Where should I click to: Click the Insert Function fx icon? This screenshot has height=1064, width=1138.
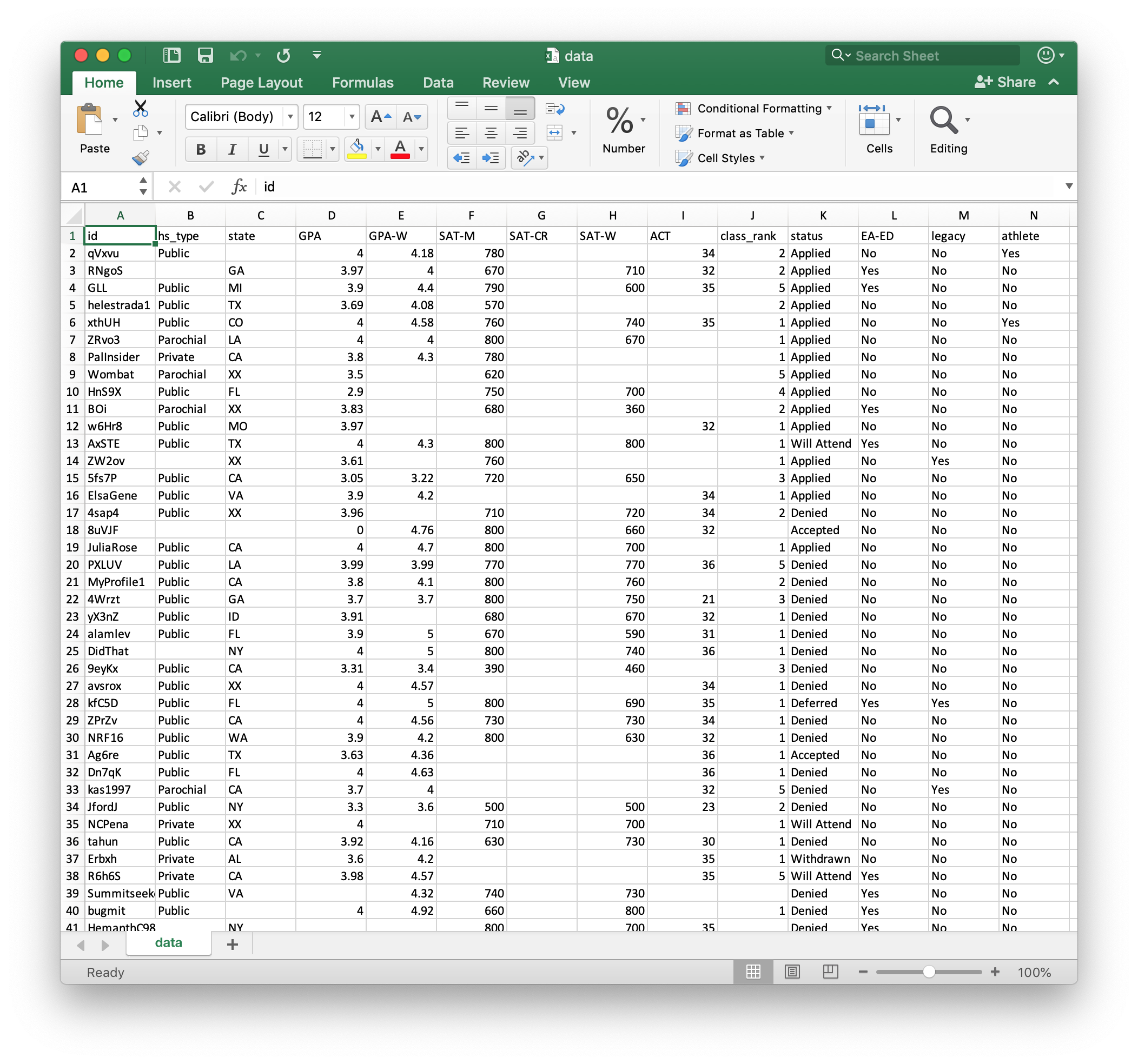coord(239,187)
